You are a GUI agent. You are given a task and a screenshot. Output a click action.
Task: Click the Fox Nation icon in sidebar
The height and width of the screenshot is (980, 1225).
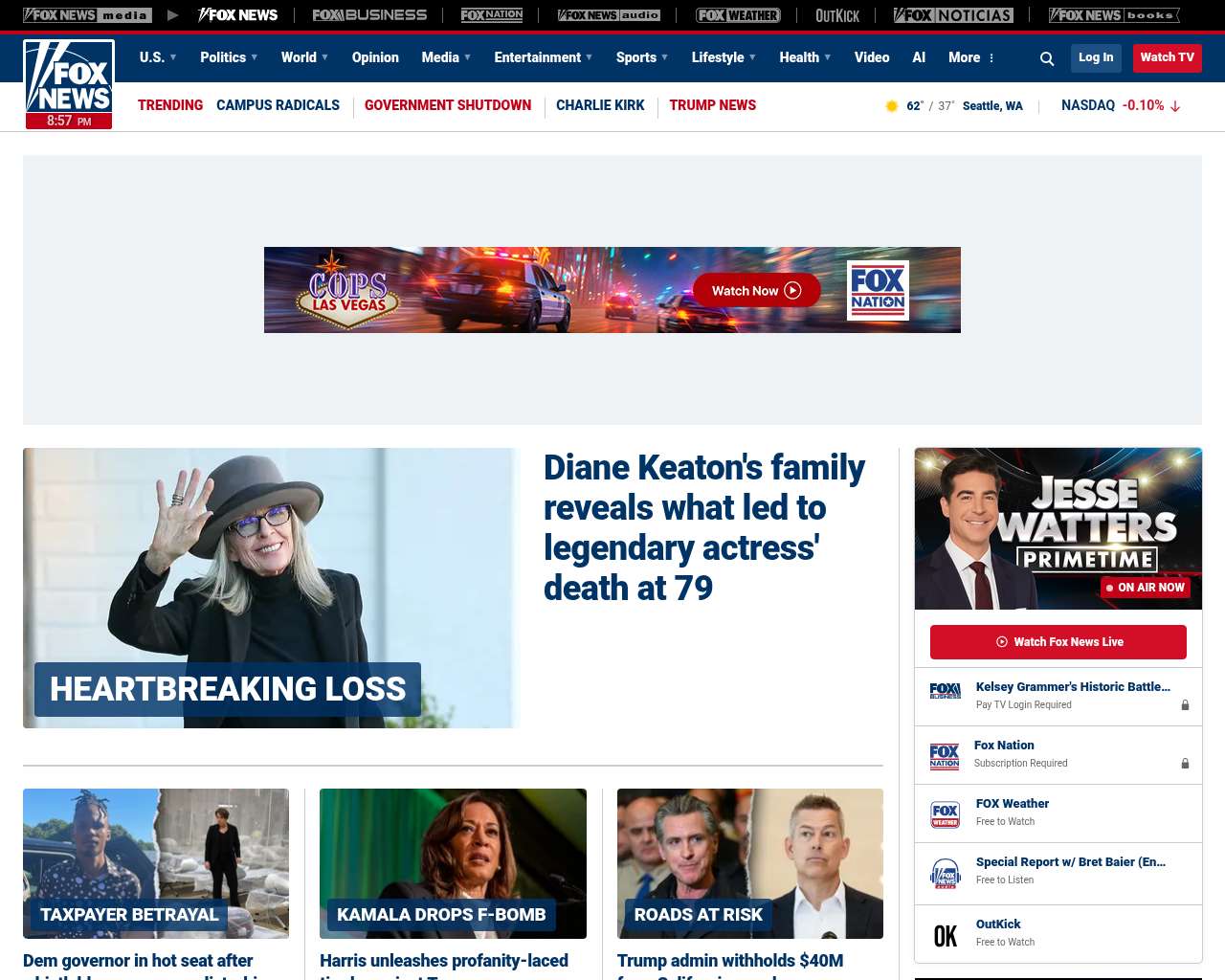(945, 755)
